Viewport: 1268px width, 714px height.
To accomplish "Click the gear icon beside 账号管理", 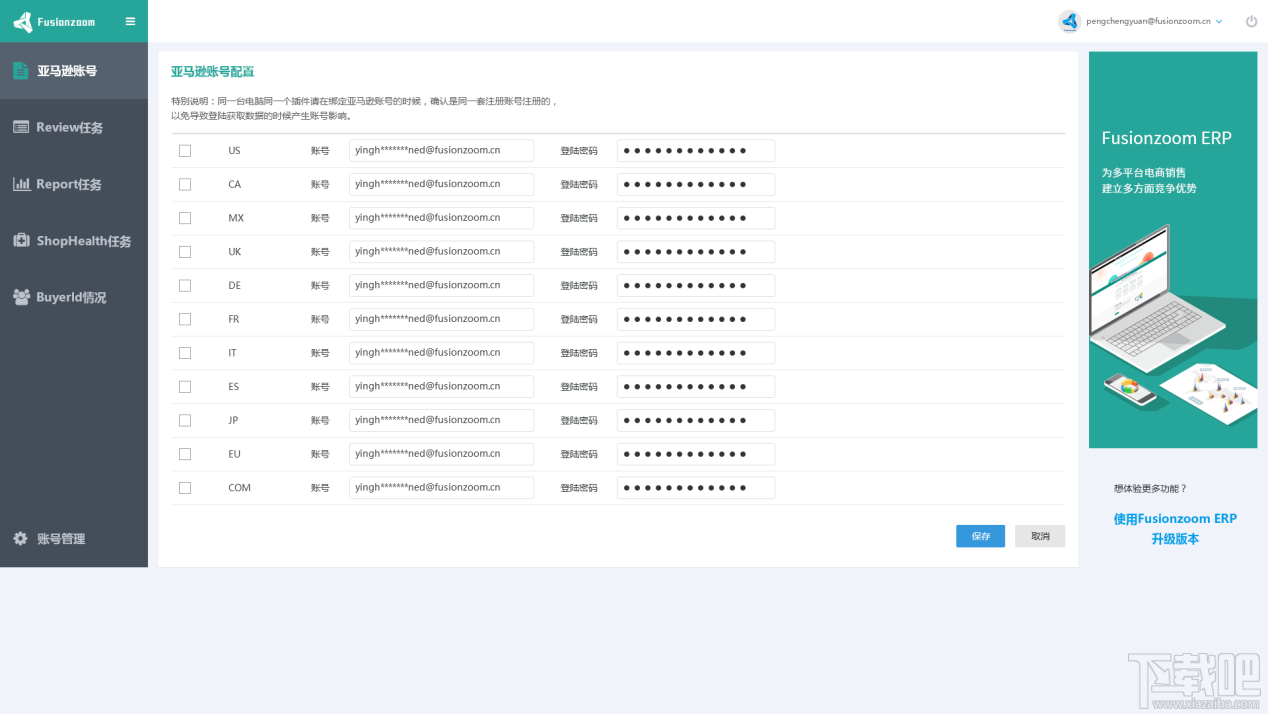I will tap(21, 538).
